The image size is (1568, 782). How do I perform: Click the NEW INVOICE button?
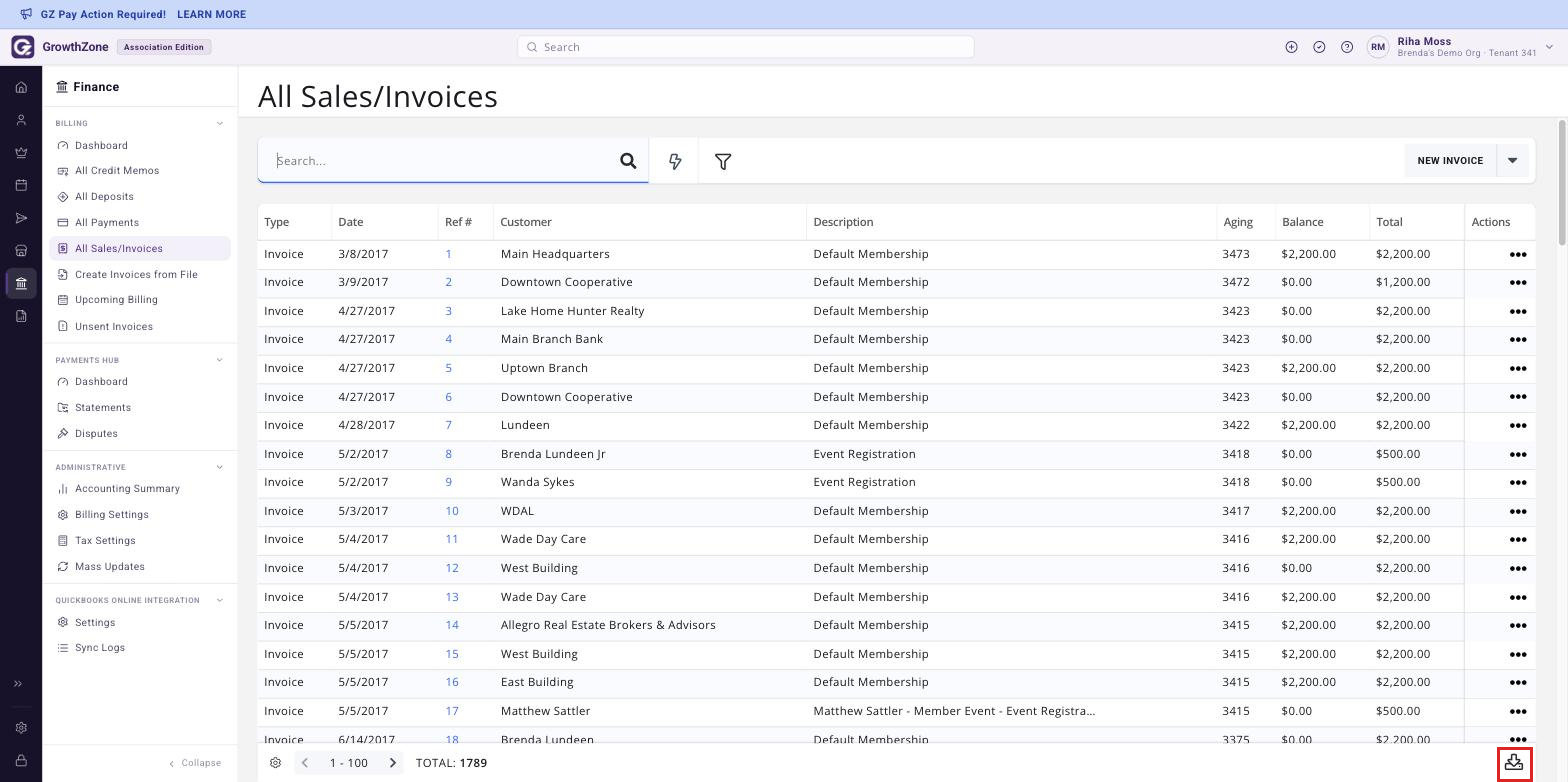tap(1450, 161)
